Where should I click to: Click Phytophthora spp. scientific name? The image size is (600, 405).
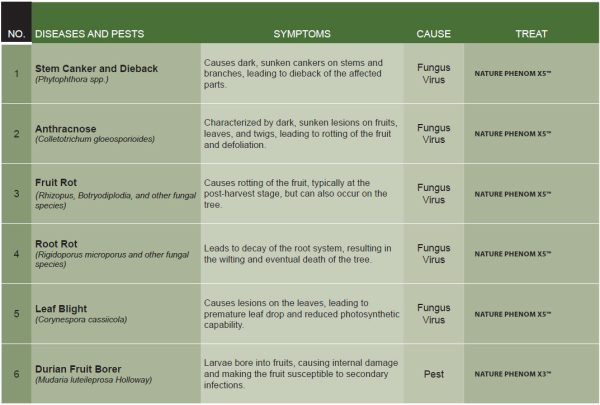(x=73, y=78)
